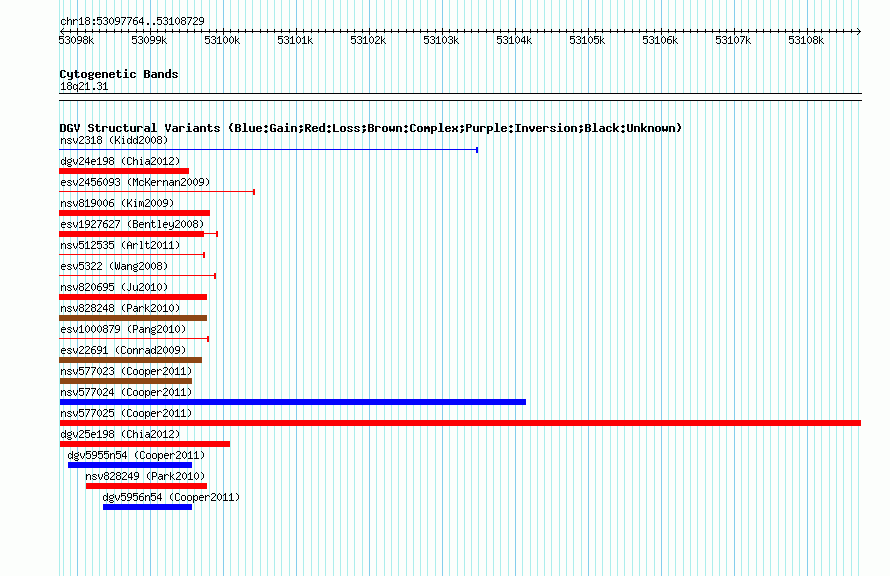Viewport: 890px width, 576px height.
Task: Open dgv25e198 (Chia2012) label
Action: pyautogui.click(x=120, y=434)
